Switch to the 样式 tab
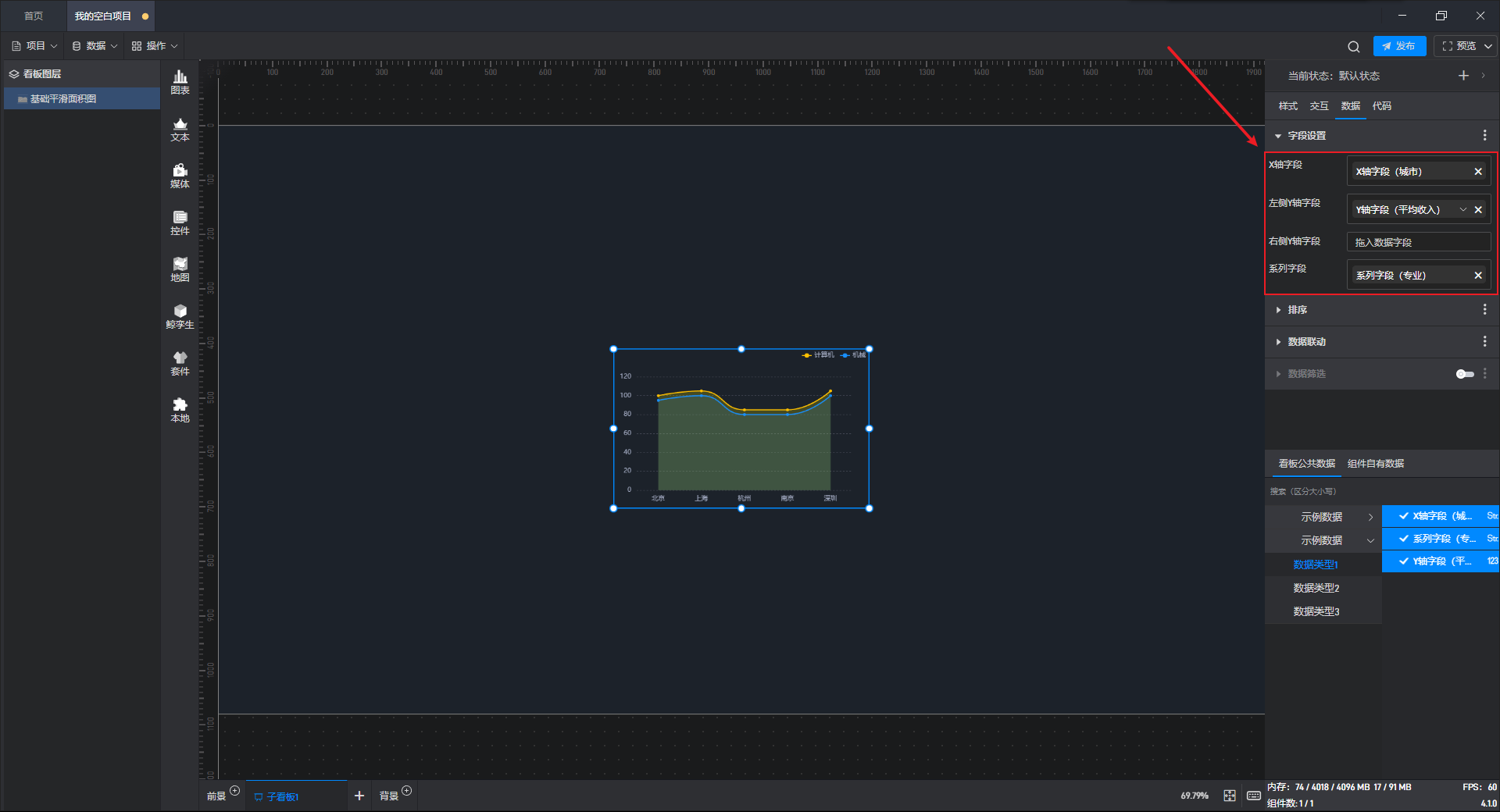 (x=1288, y=106)
